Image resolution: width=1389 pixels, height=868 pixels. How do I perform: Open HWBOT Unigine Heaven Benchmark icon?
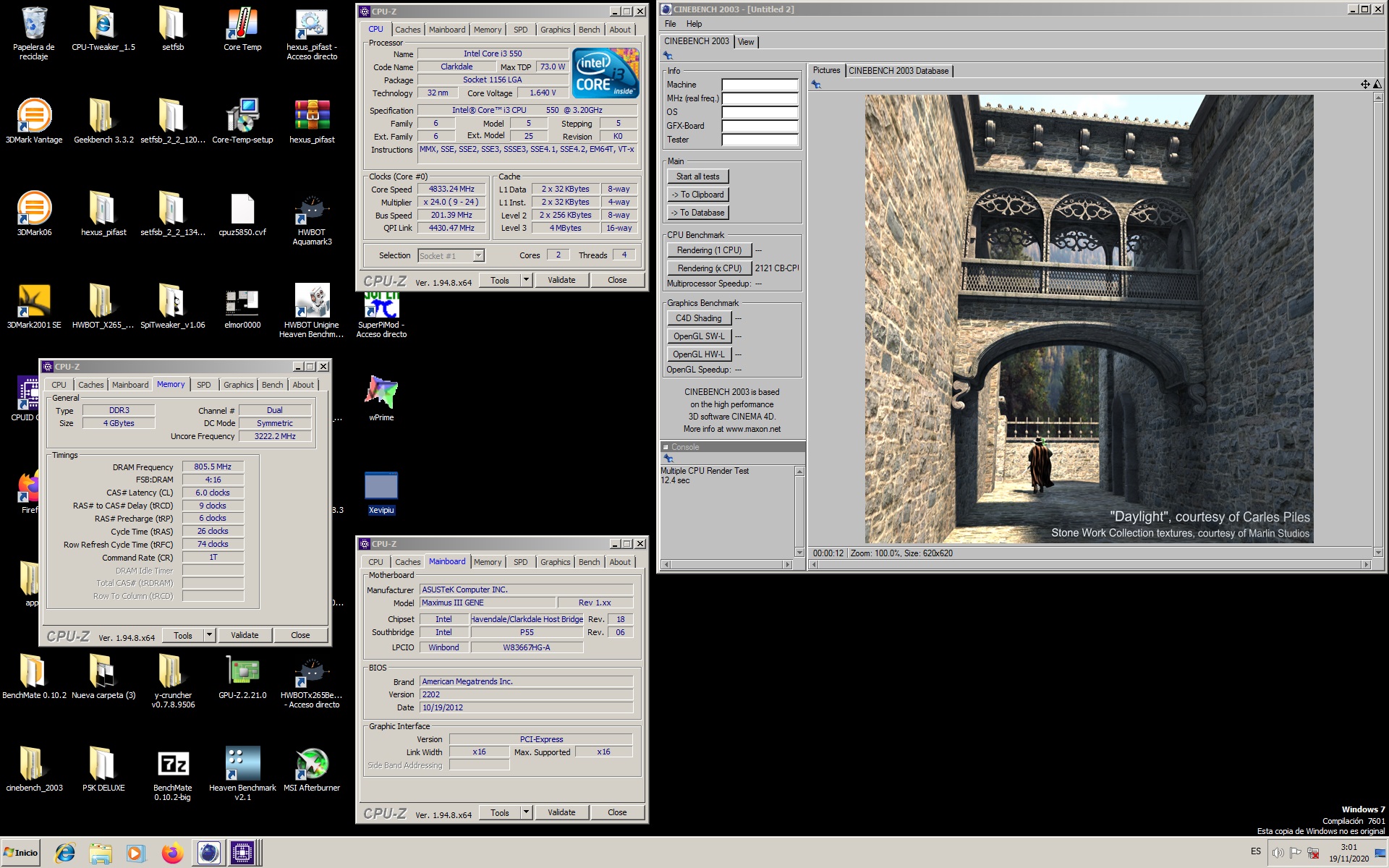[312, 311]
